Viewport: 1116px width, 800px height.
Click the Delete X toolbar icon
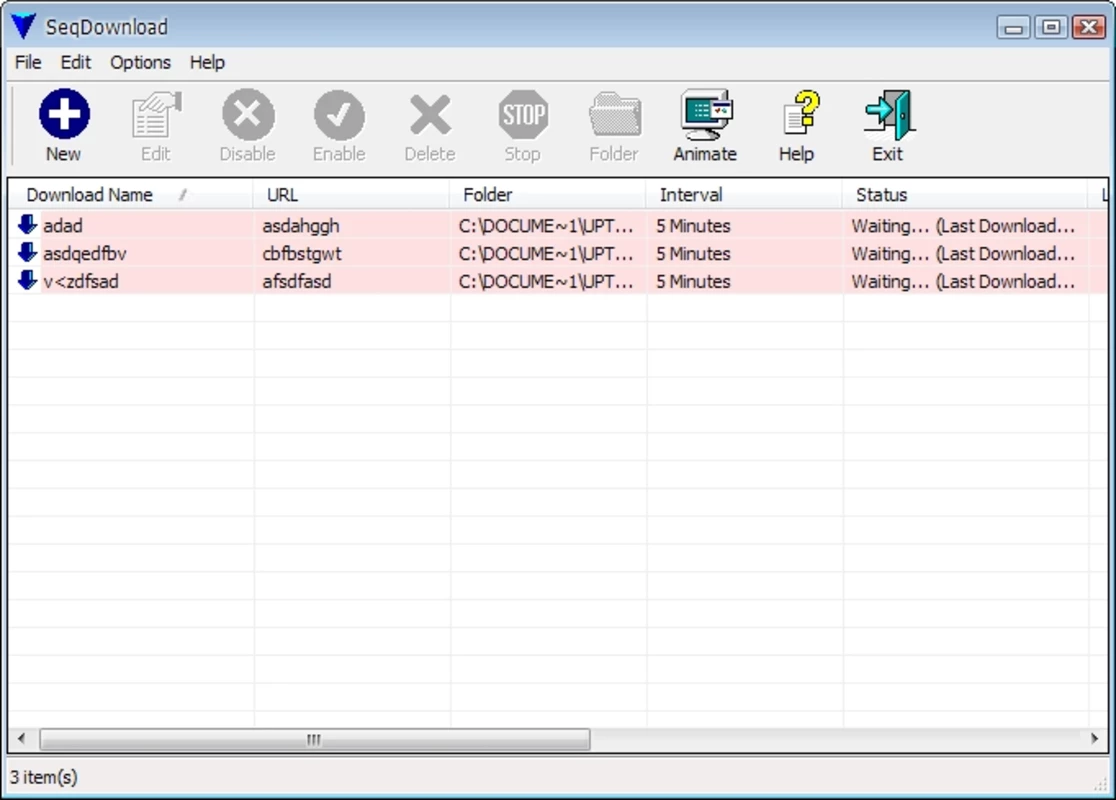click(430, 115)
